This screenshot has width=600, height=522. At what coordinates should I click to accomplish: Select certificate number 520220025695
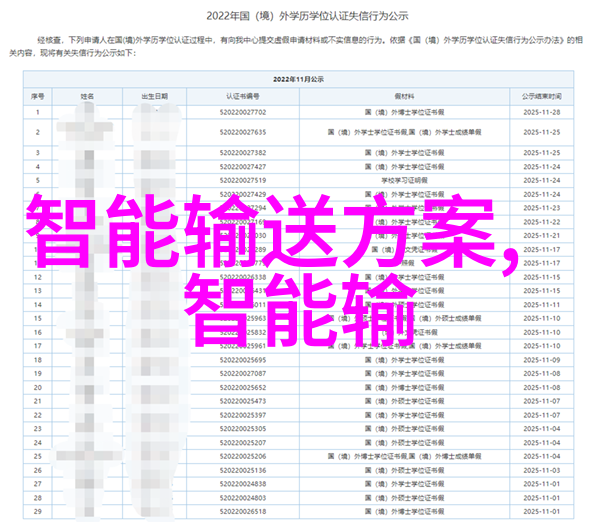243,360
